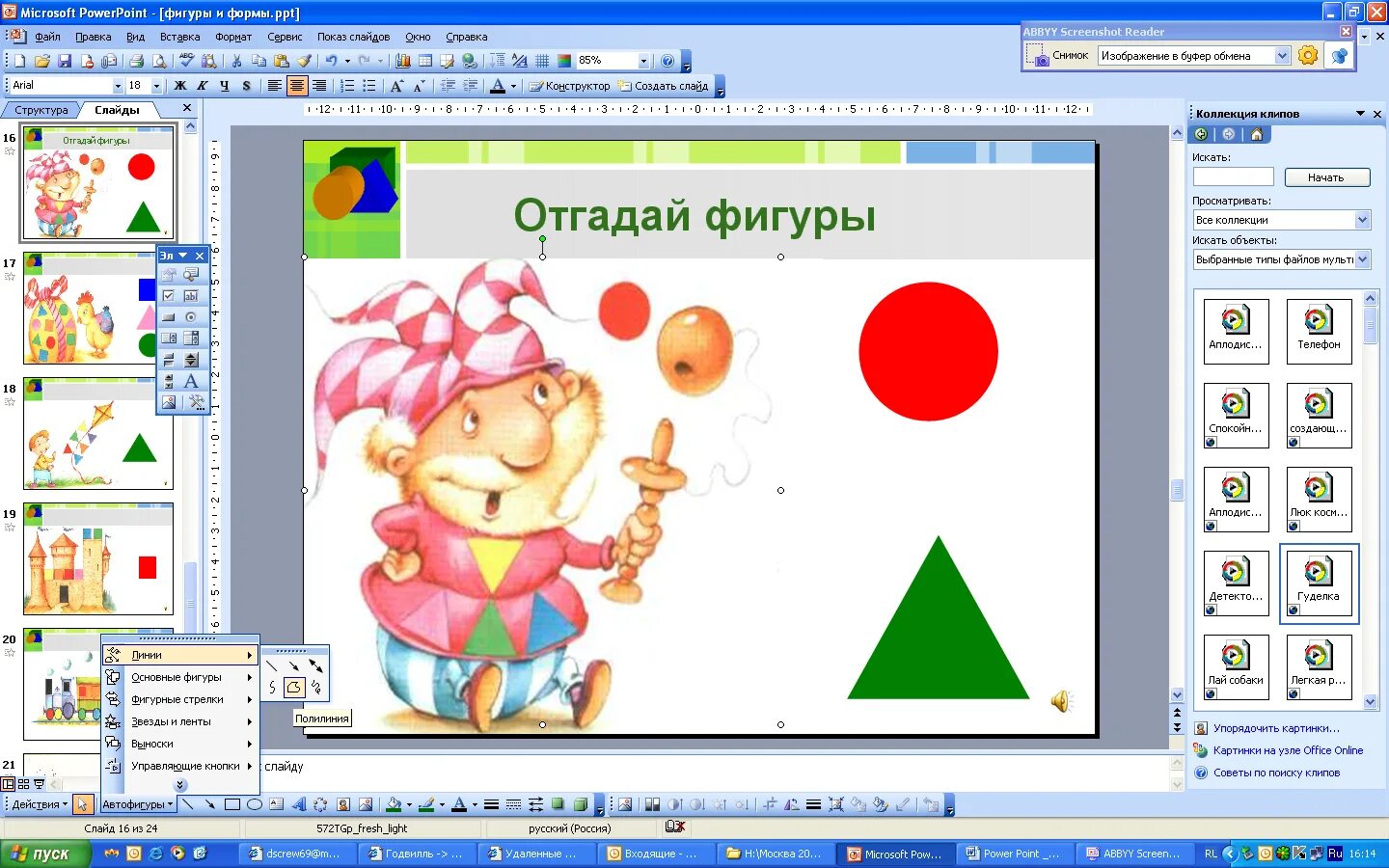Image resolution: width=1389 pixels, height=868 pixels.
Task: Show the grid using the grid icon
Action: [x=542, y=61]
